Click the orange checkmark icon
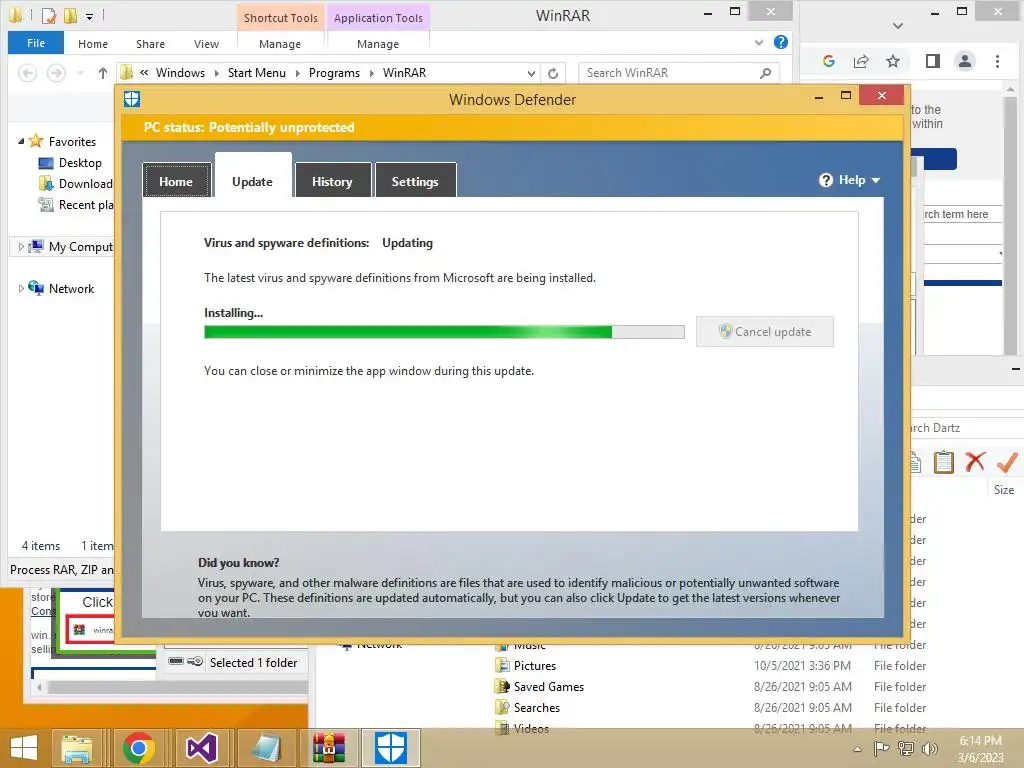Viewport: 1024px width, 768px height. [x=1007, y=462]
